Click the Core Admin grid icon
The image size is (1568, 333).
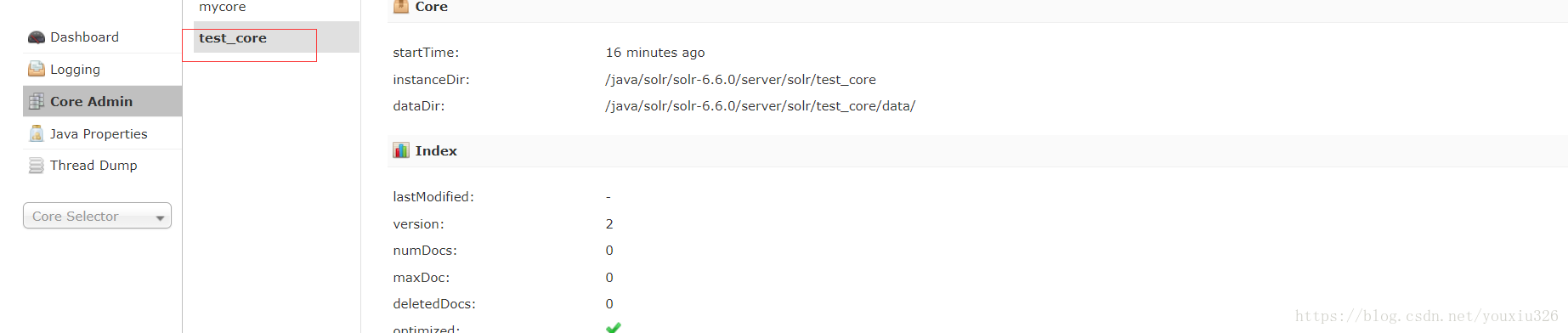coord(36,101)
